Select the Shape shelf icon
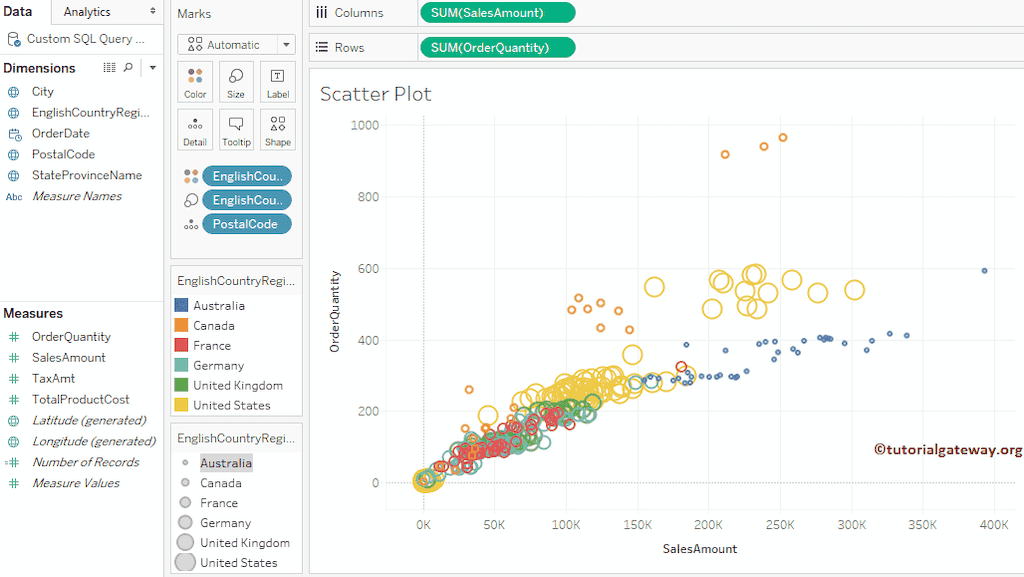The height and width of the screenshot is (577, 1024). coord(277,128)
